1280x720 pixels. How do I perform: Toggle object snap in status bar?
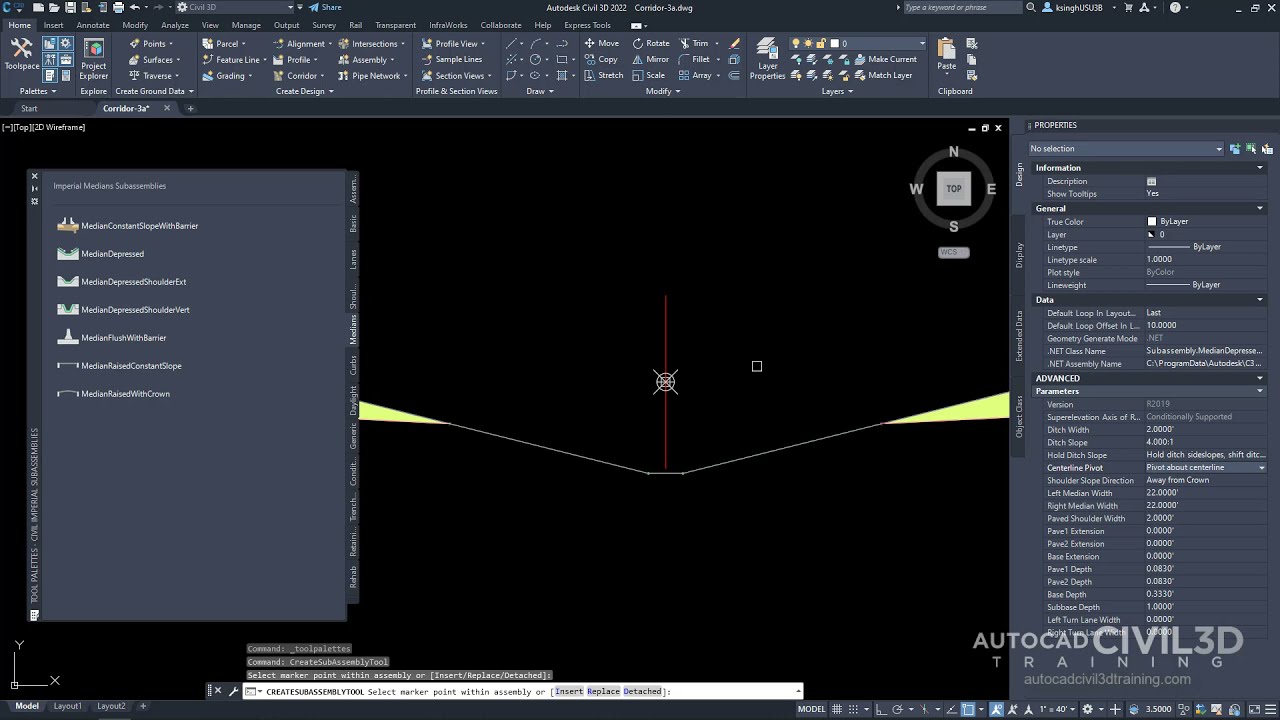[969, 709]
